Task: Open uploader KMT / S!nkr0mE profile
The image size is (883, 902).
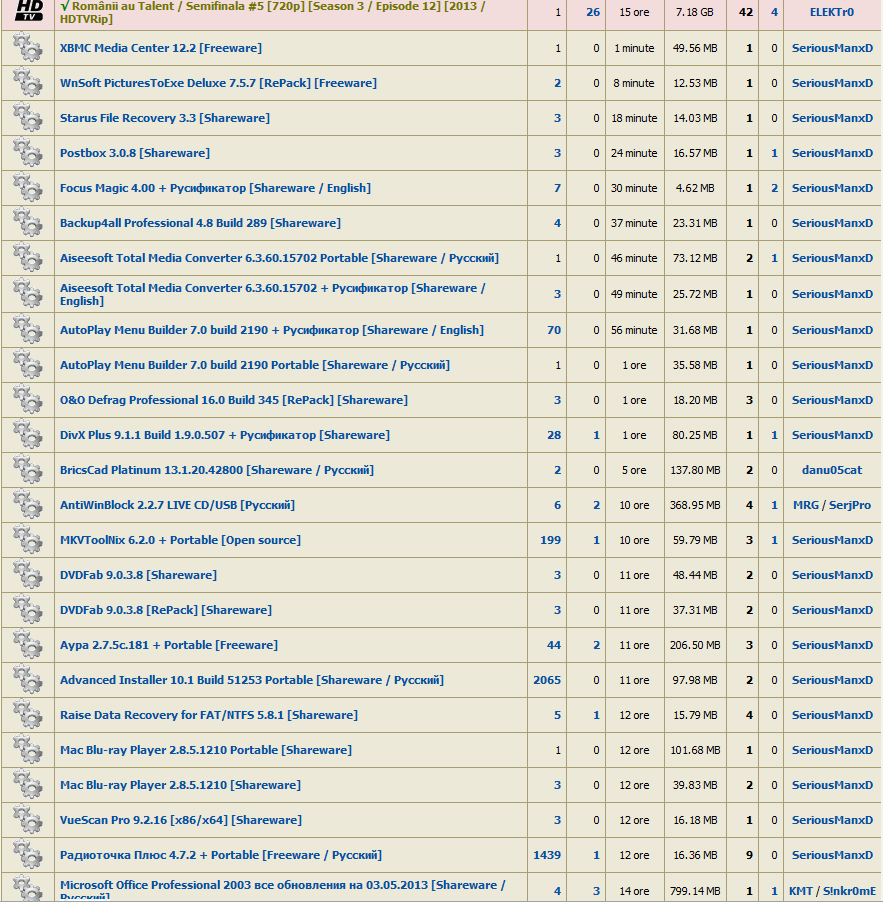Action: click(832, 891)
